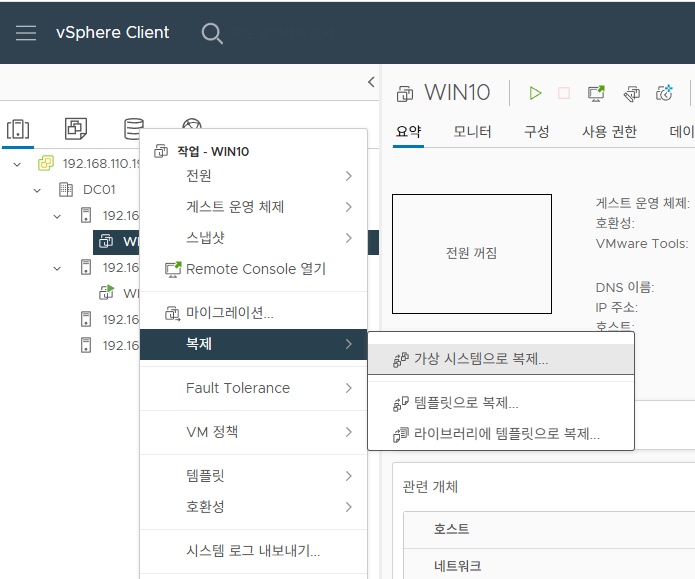Click the 템플릿으로 복제 icon
The width and height of the screenshot is (695, 579).
click(401, 403)
